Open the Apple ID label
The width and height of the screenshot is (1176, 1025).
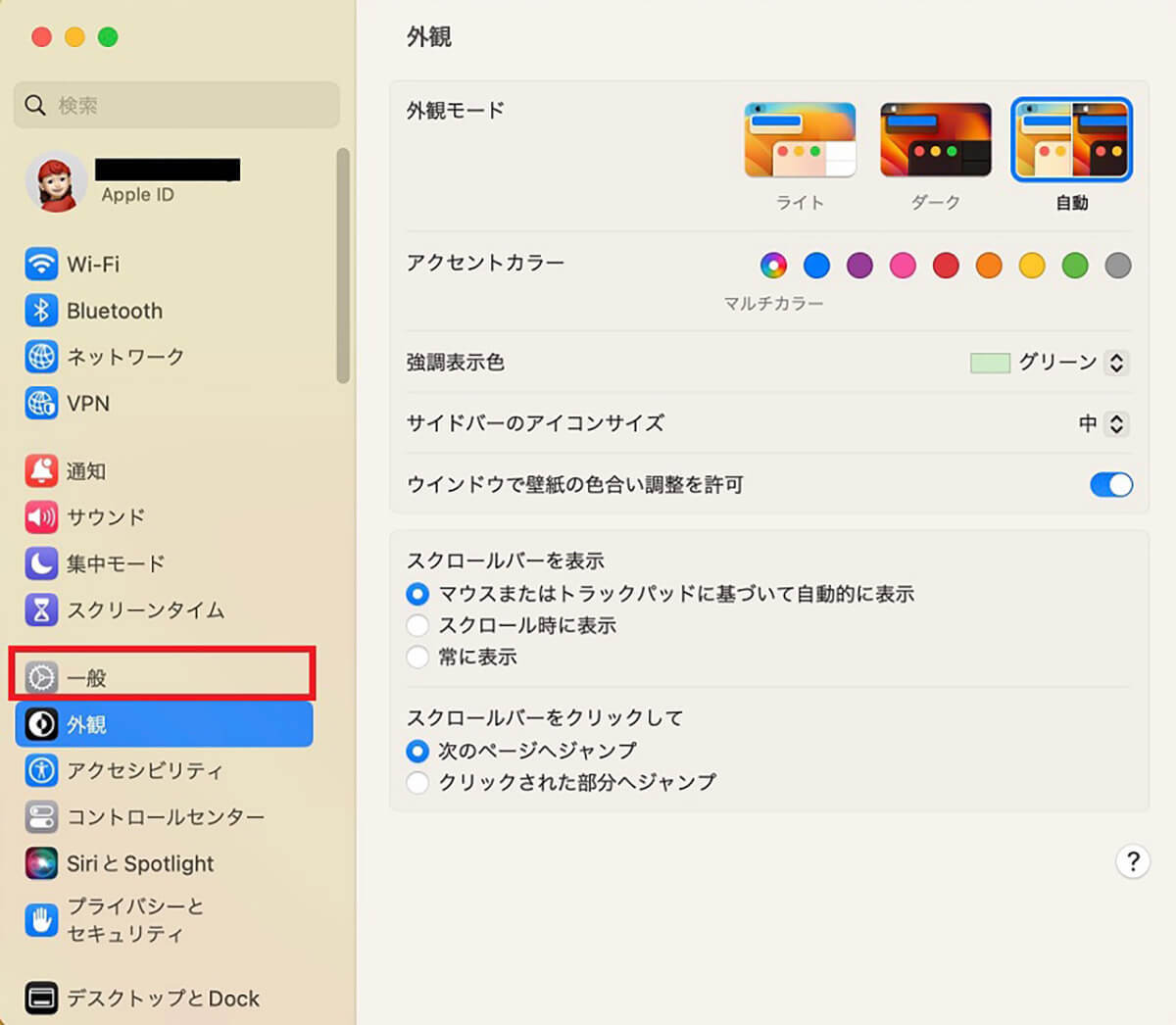(137, 195)
